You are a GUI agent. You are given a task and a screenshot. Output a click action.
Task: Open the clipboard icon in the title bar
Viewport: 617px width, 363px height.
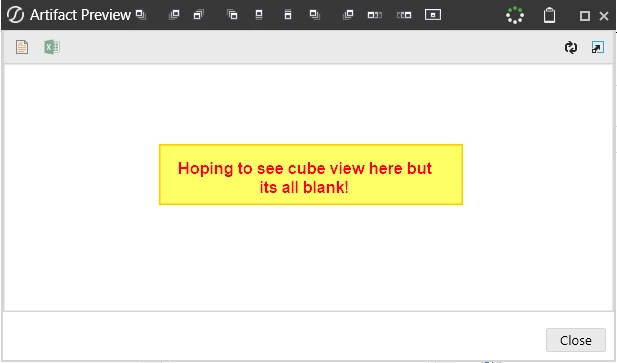tap(549, 15)
